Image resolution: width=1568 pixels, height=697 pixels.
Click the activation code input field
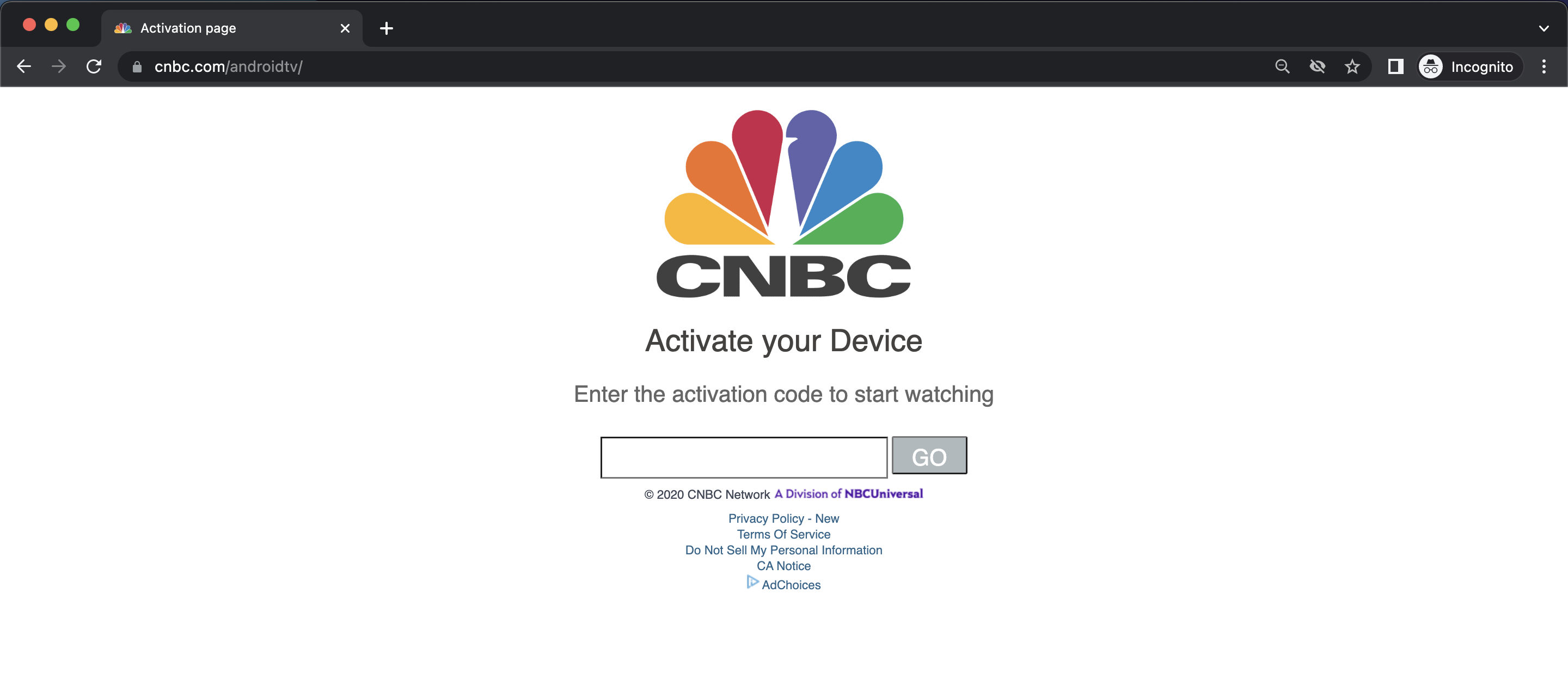point(744,457)
